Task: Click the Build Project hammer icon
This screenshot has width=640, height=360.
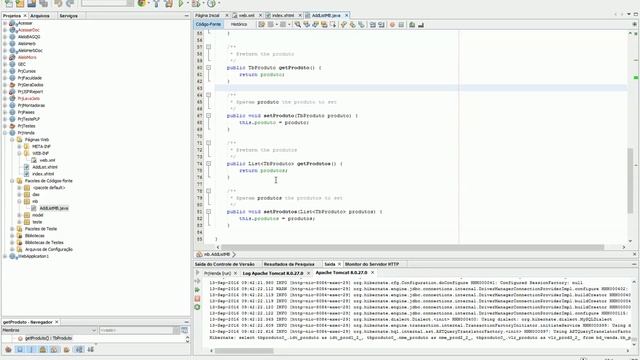Action: click(156, 3)
